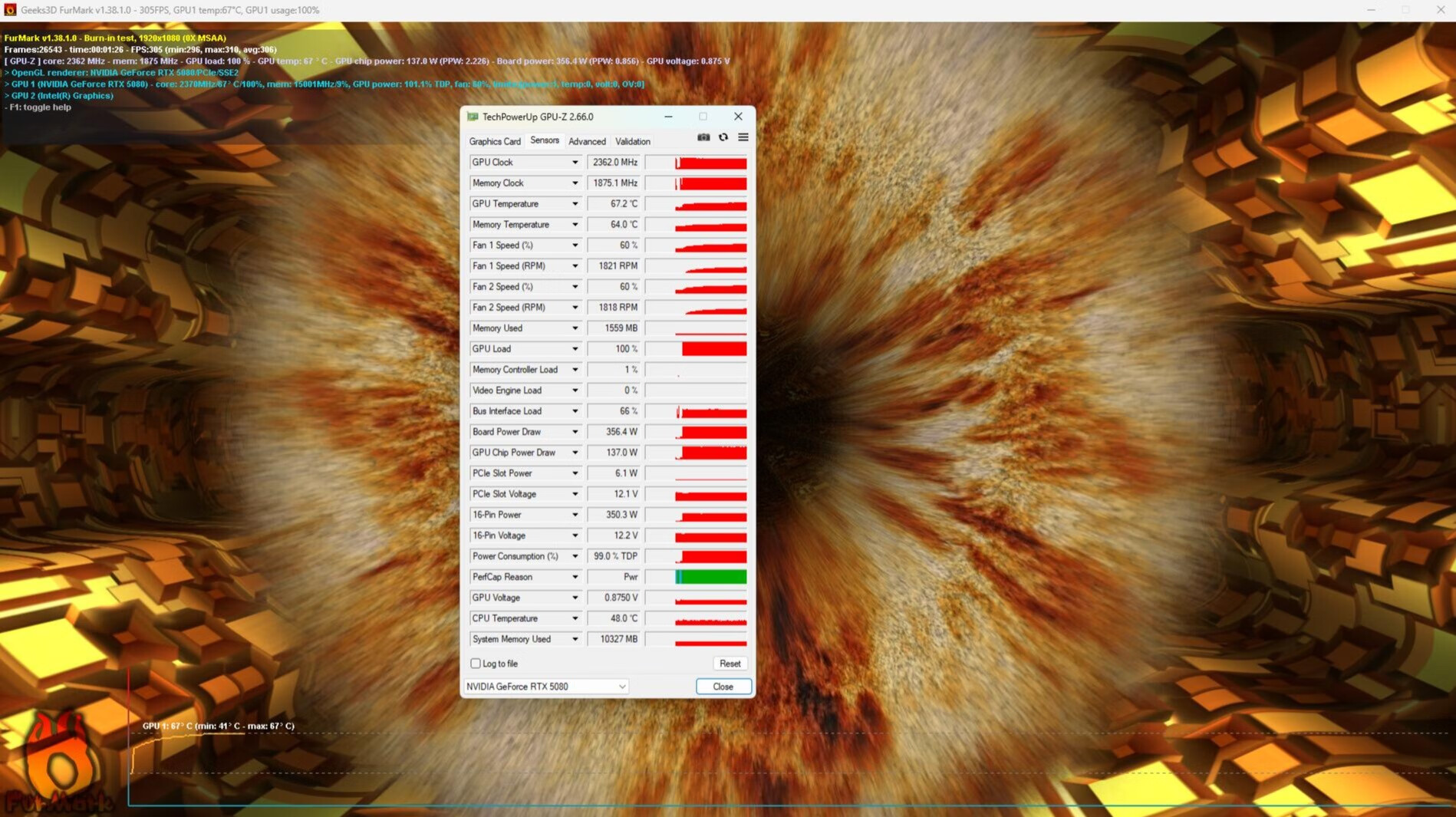Click the 356.4 W Board Power value
Viewport: 1456px width, 817px height.
point(614,432)
